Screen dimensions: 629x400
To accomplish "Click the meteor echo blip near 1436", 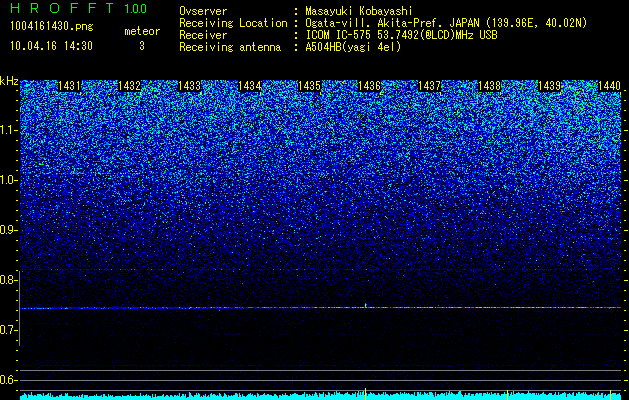I will [x=366, y=306].
